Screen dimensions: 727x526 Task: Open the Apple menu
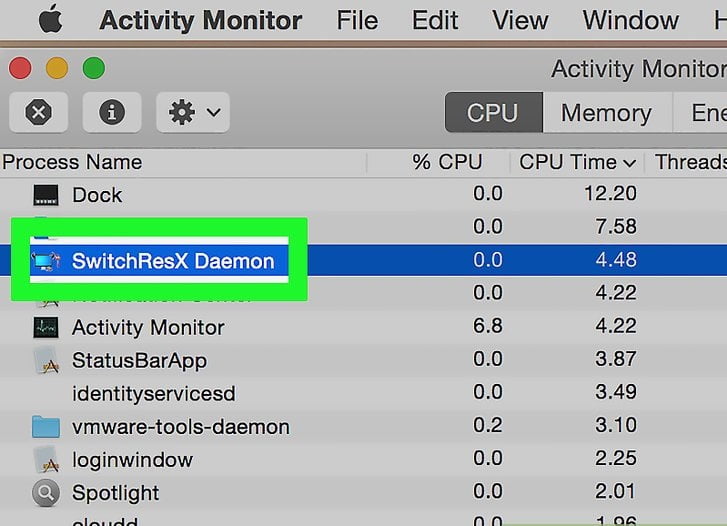[x=51, y=19]
